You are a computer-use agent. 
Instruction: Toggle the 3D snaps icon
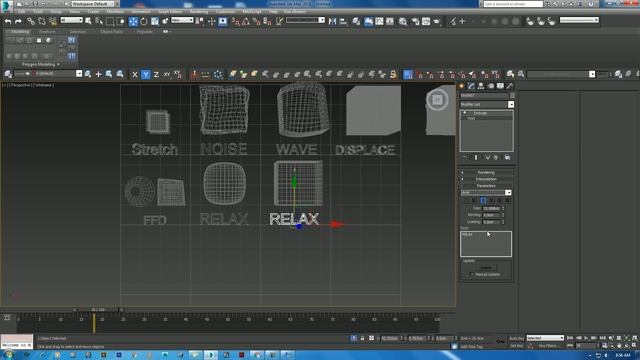pos(236,21)
